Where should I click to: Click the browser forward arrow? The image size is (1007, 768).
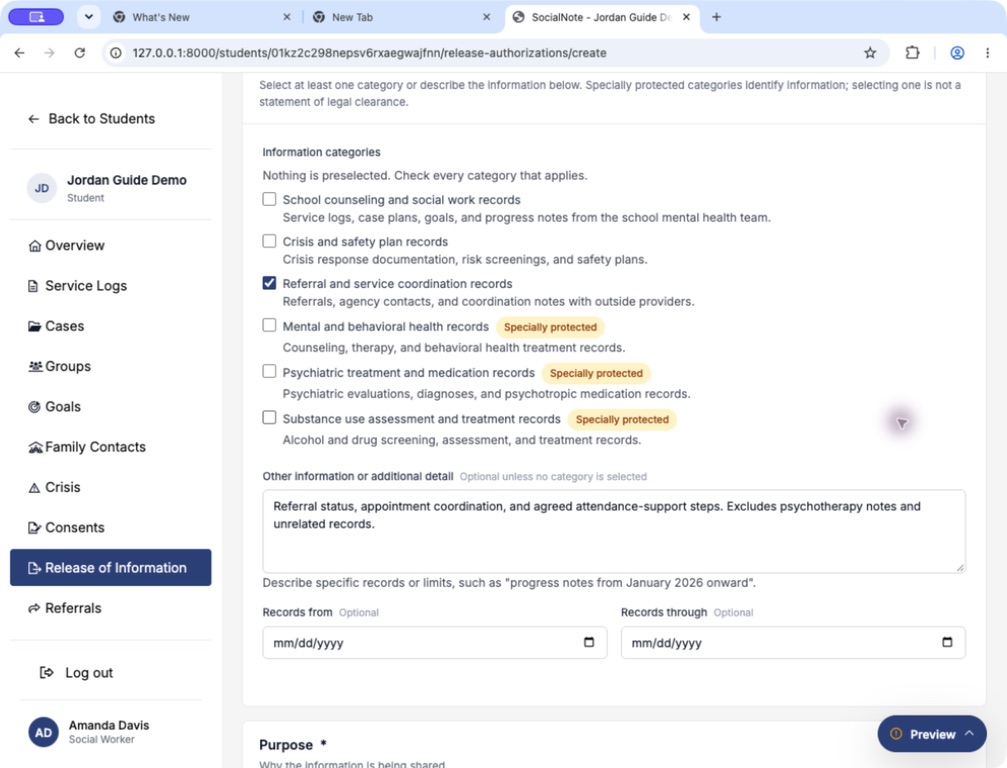pyautogui.click(x=49, y=53)
